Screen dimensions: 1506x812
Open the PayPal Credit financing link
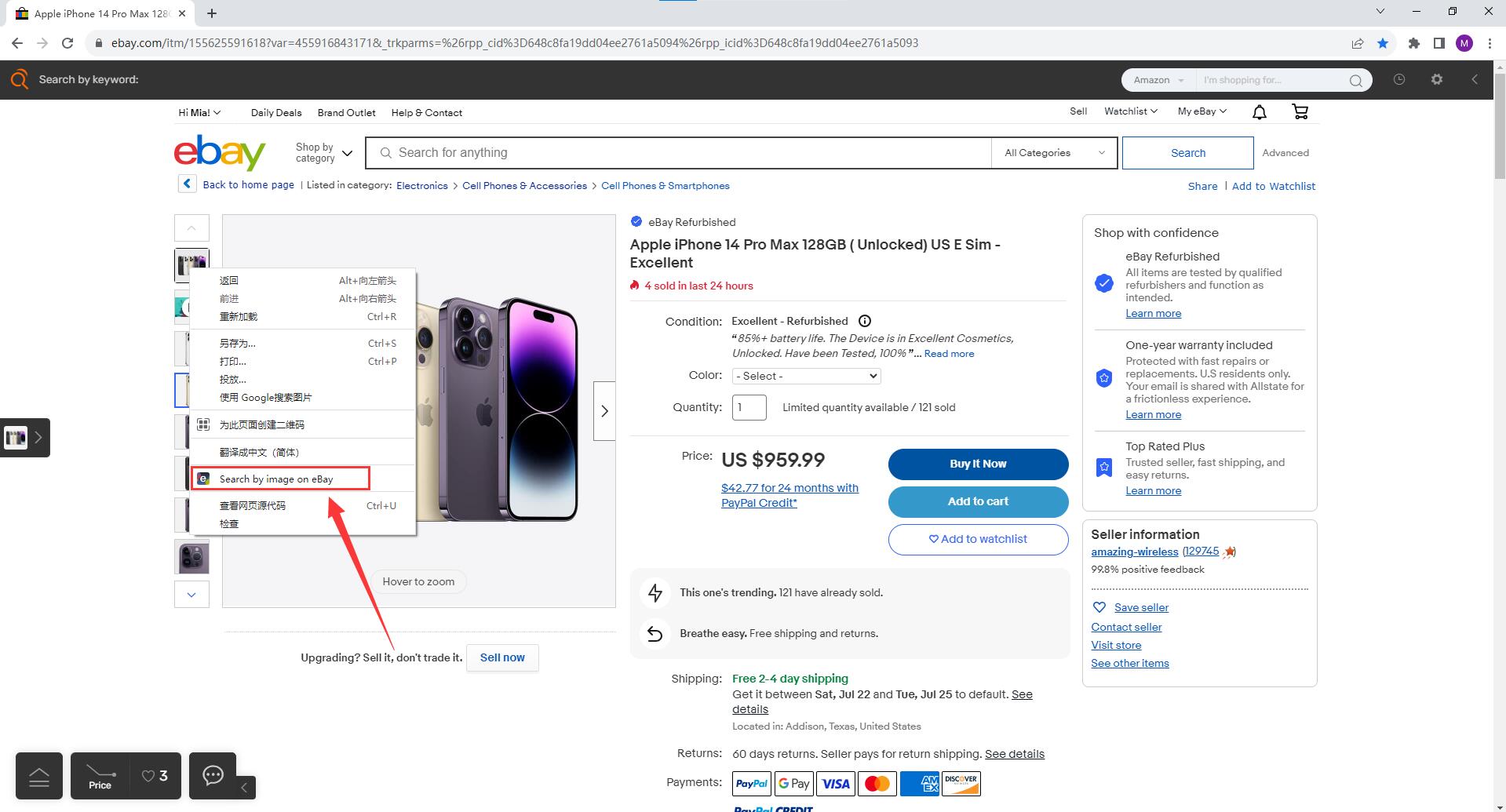789,495
